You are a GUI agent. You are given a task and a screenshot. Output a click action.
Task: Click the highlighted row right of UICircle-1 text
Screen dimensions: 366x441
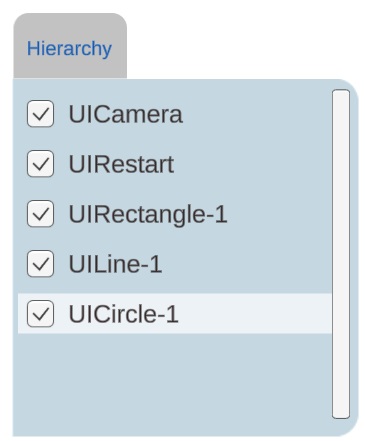(255, 314)
